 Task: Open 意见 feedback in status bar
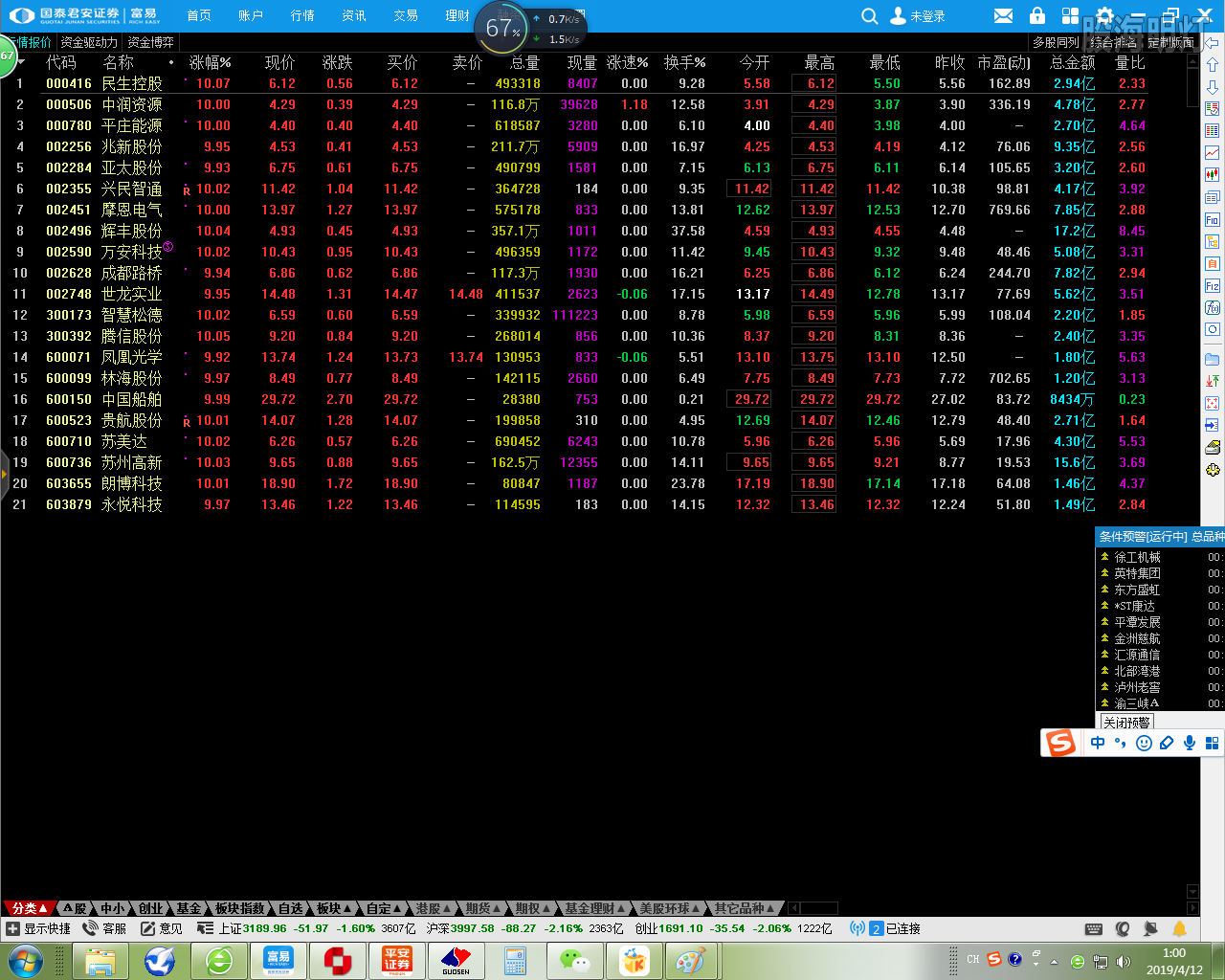coord(161,928)
